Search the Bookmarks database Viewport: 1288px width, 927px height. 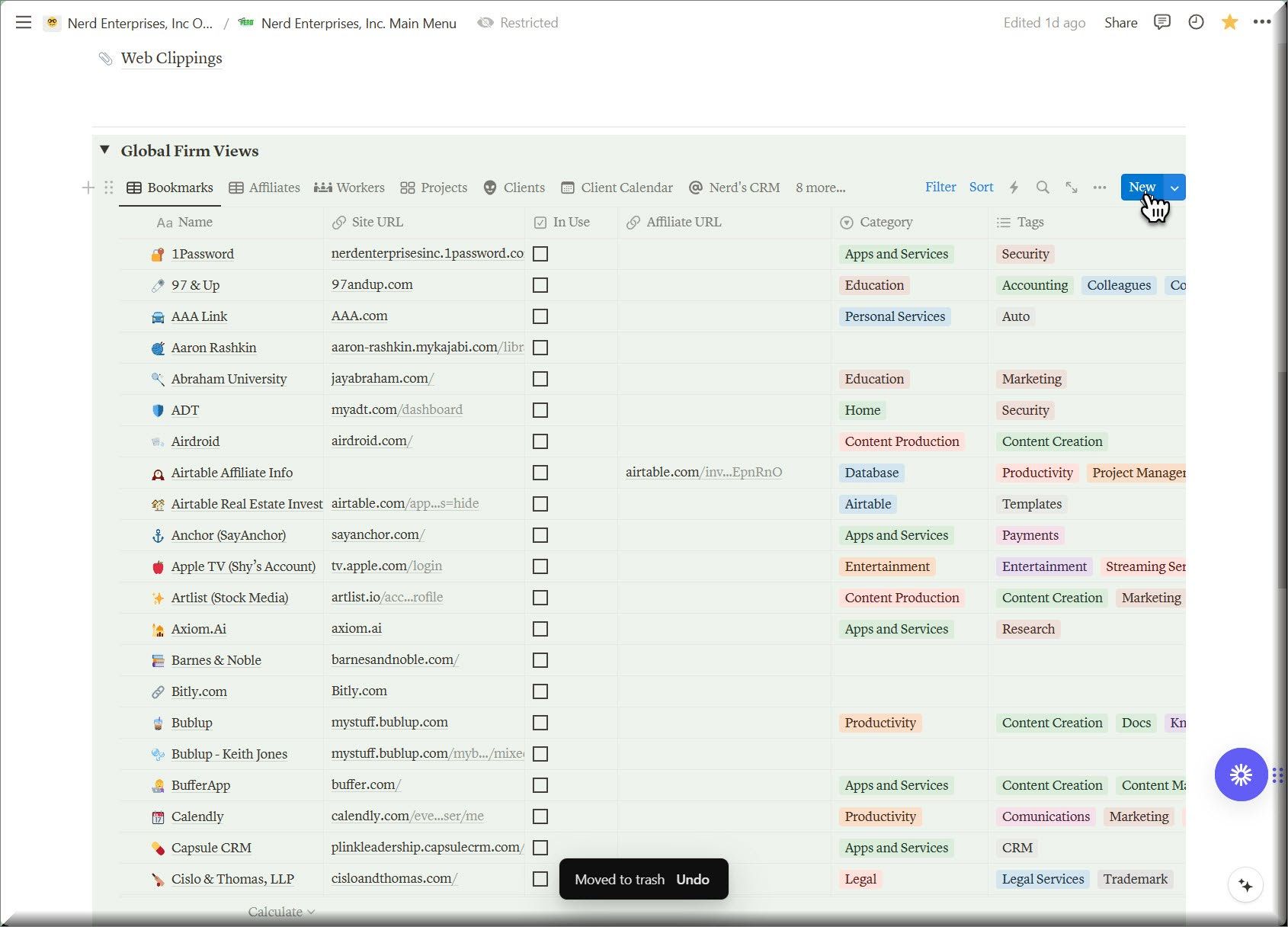1043,188
